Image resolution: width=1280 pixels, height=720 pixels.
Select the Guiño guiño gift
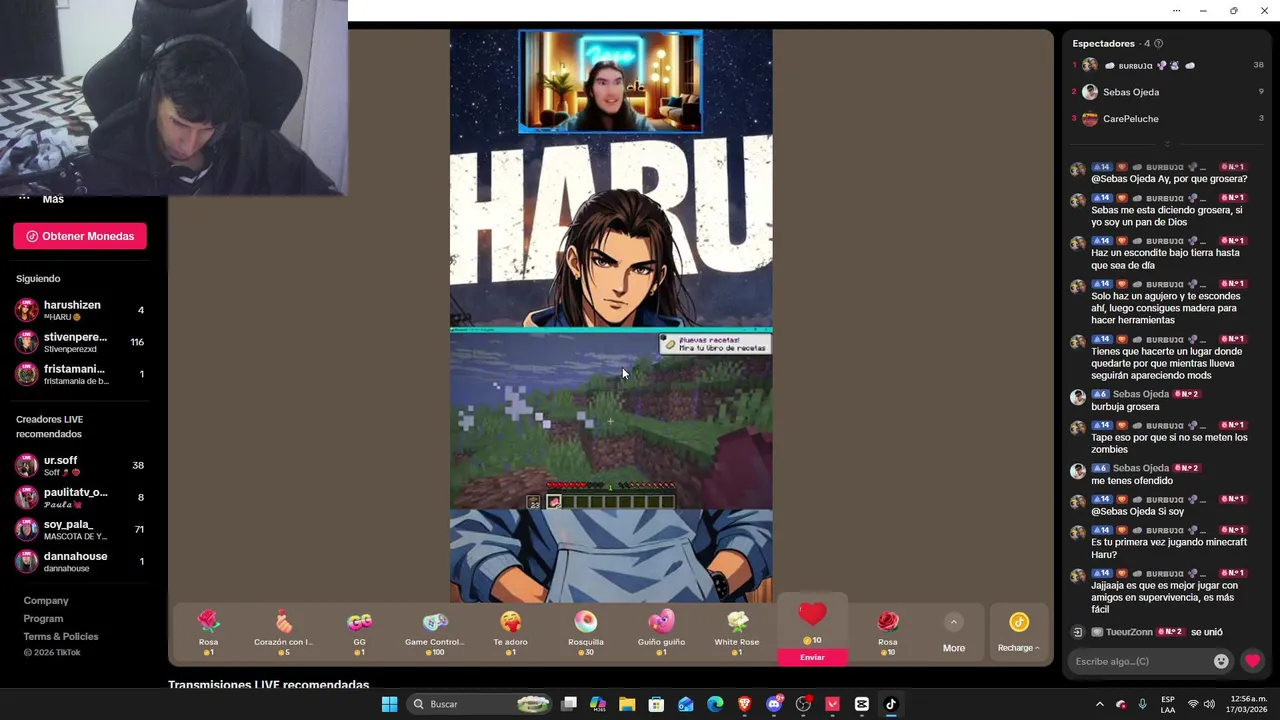point(661,633)
